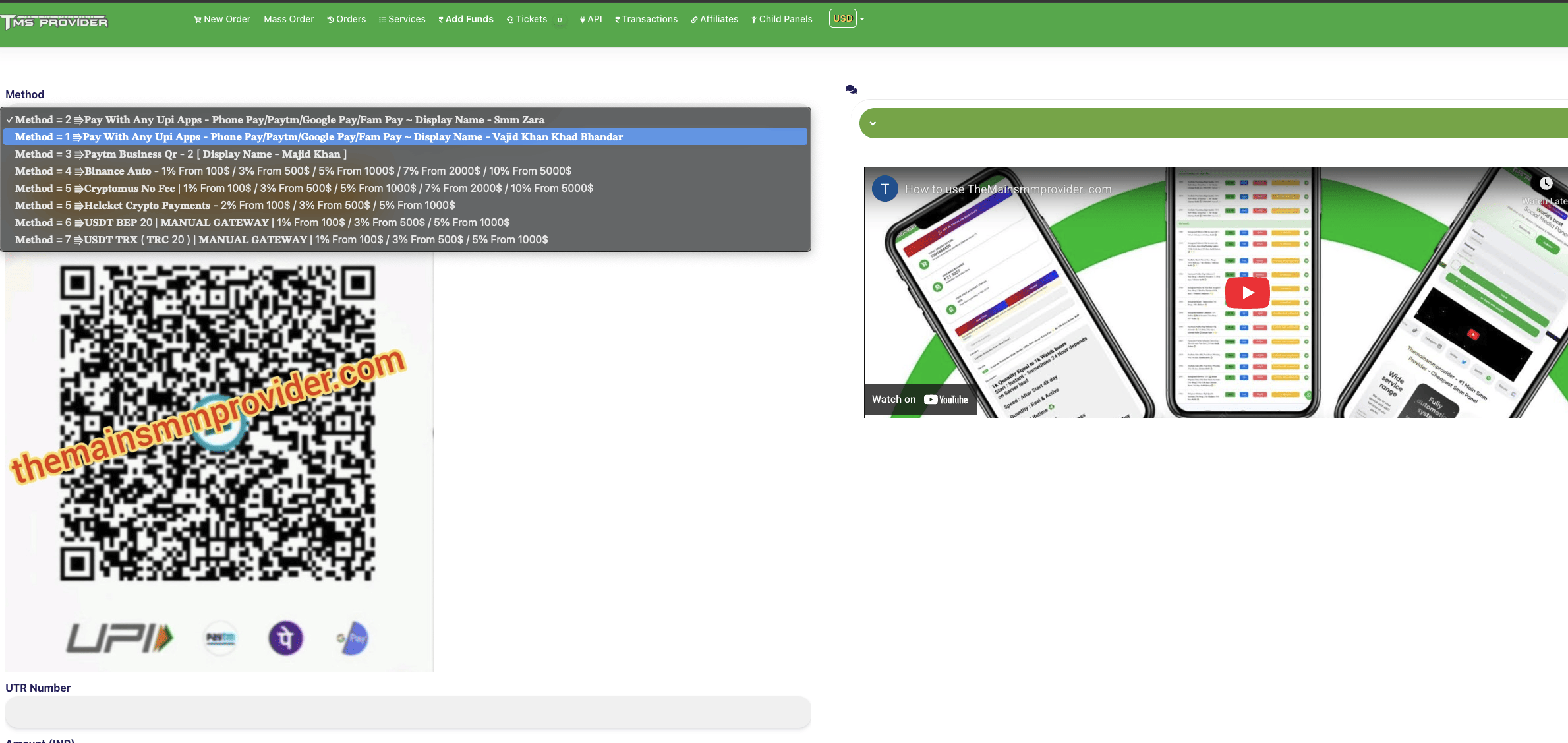1568x743 pixels.
Task: Open the chat bubbles icon
Action: pyautogui.click(x=851, y=89)
